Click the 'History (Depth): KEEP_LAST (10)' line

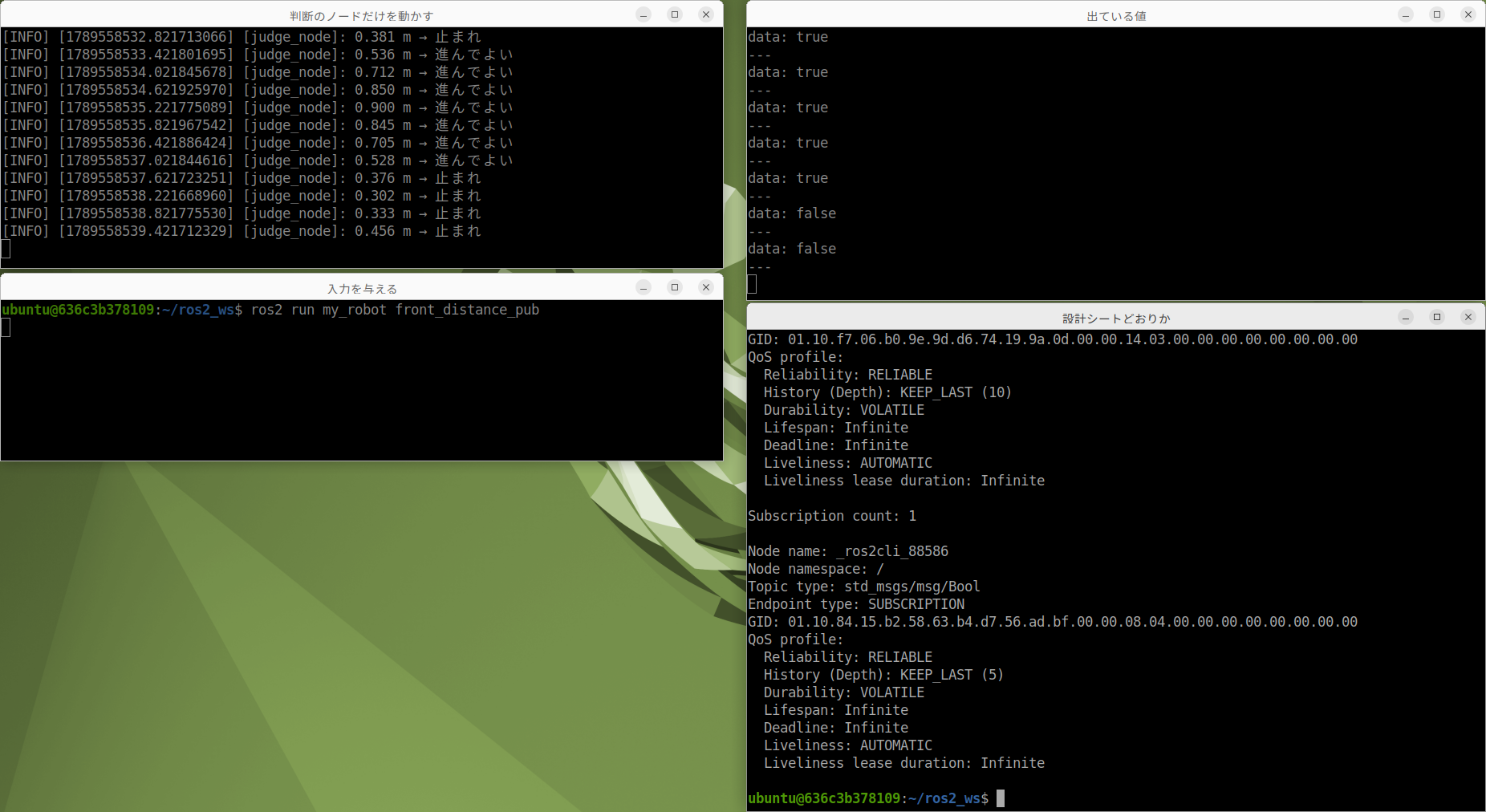pos(887,392)
